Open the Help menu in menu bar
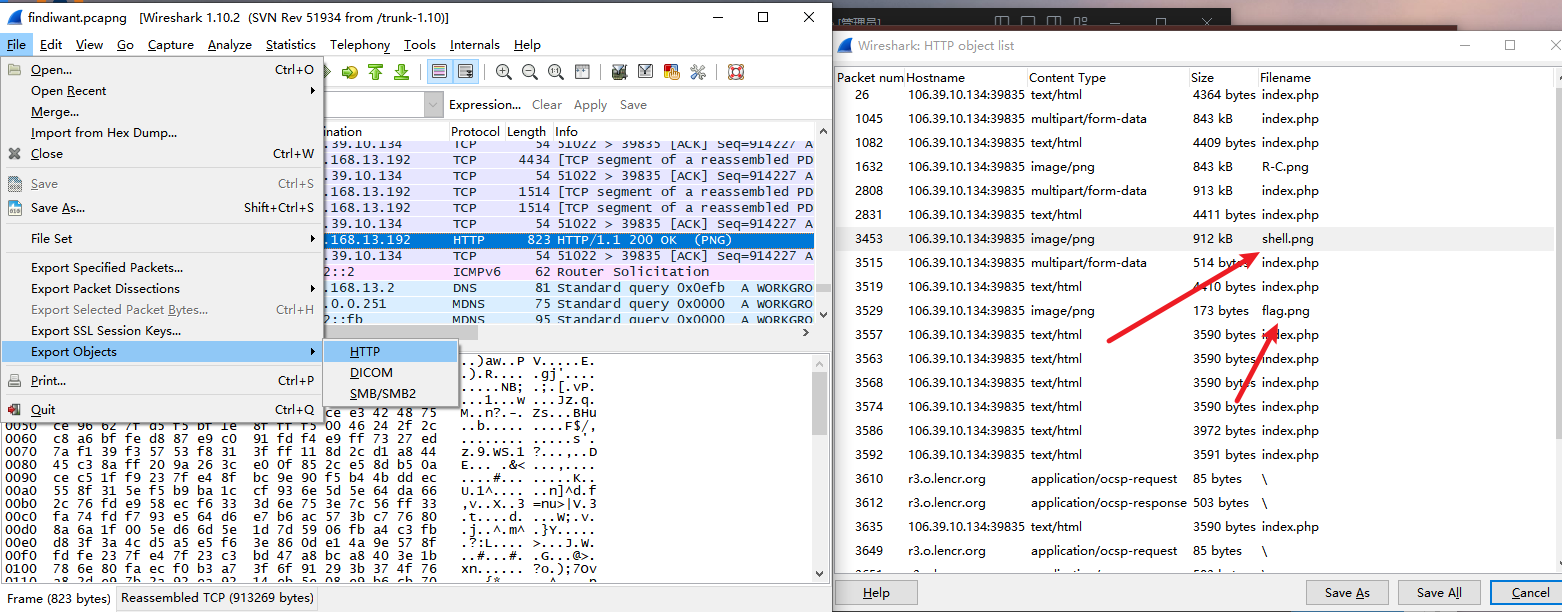Screen dimensions: 1562x612 tap(527, 44)
